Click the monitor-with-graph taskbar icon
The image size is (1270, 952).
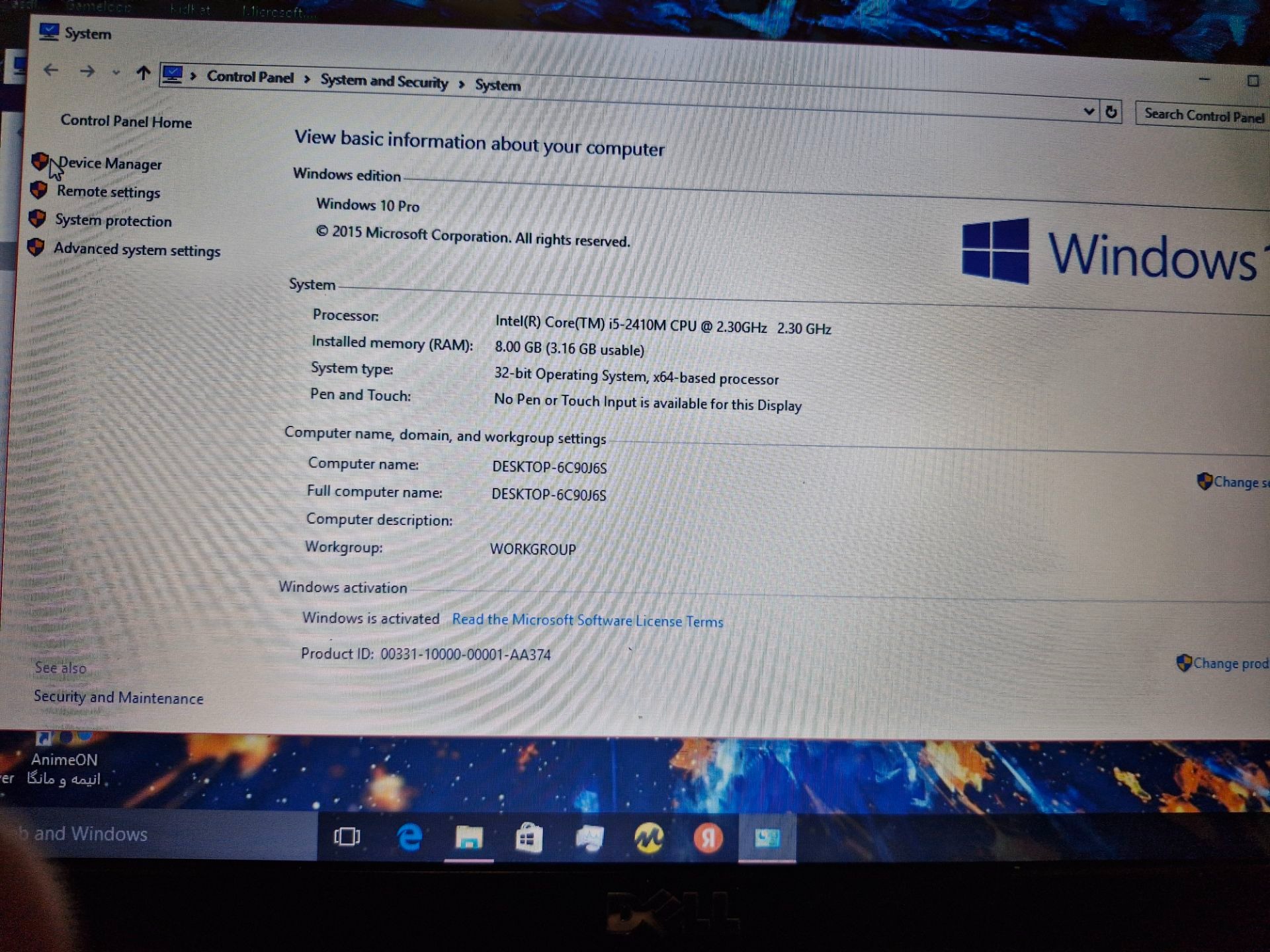coord(589,838)
